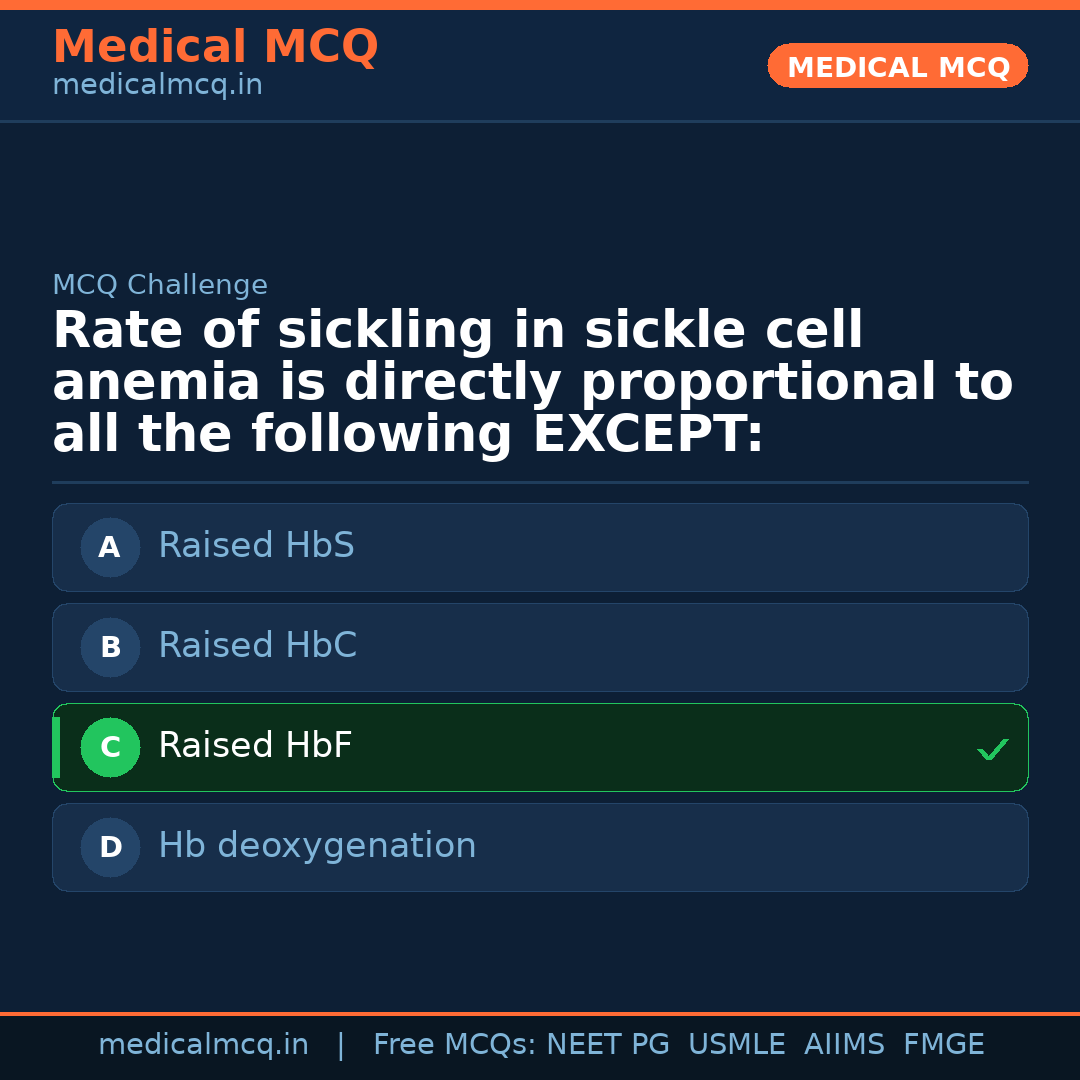Choose the "Raised HbS" answer text
1080x1080 pixels.
point(256,546)
